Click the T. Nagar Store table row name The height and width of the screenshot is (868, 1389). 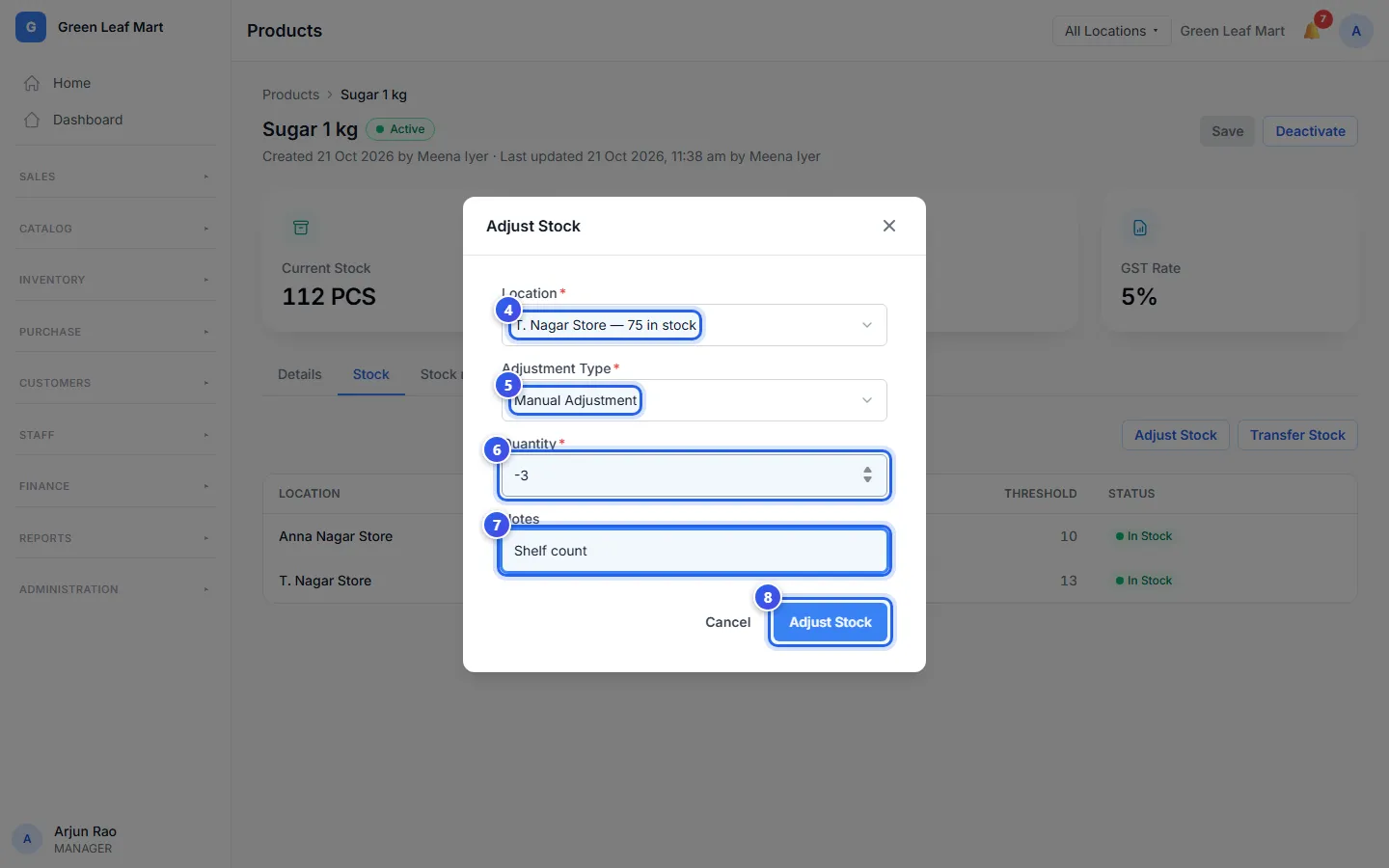[325, 581]
